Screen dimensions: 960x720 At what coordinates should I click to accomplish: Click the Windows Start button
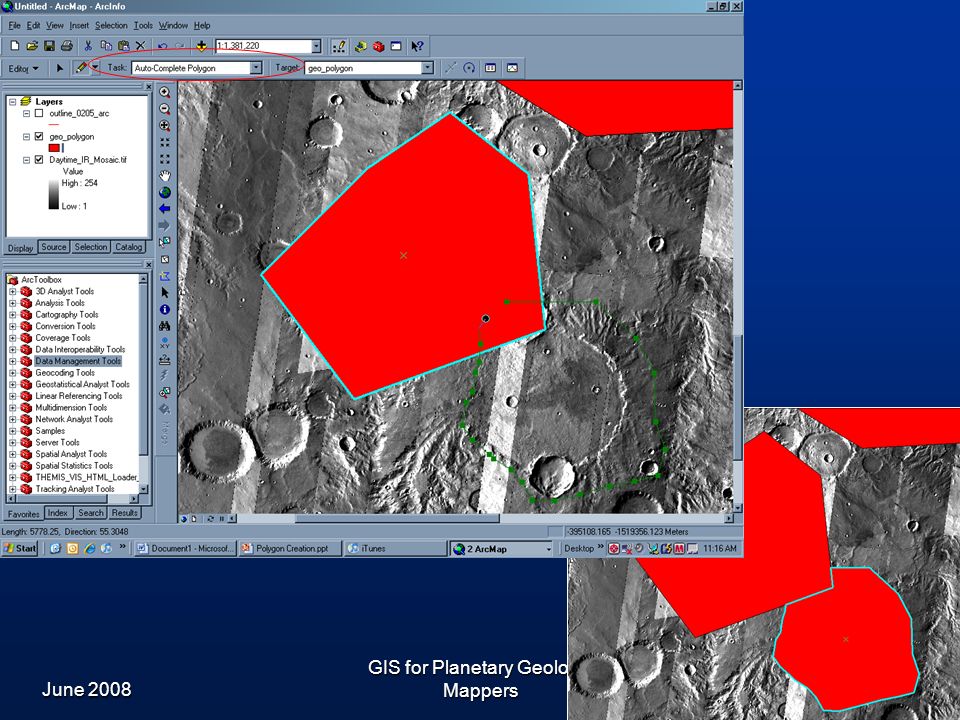pyautogui.click(x=20, y=549)
